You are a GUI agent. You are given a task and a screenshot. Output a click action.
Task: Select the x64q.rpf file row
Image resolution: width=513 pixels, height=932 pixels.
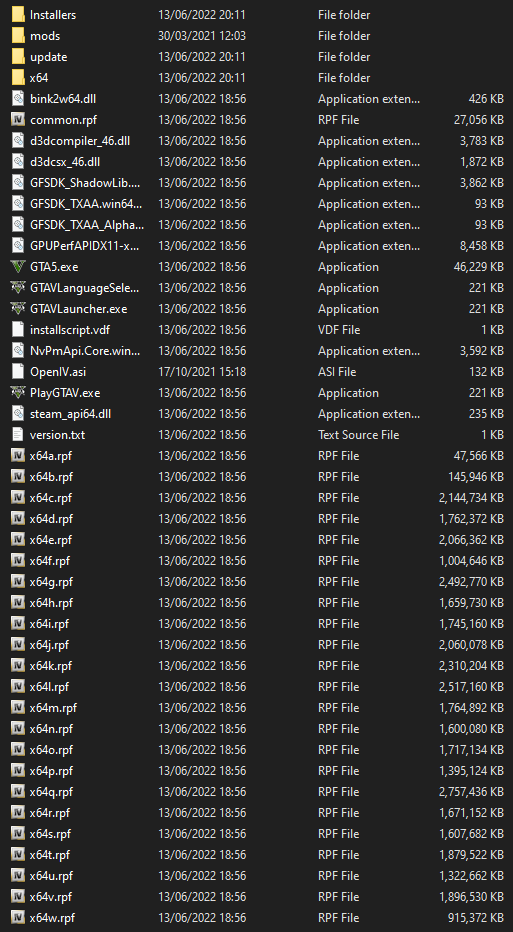pyautogui.click(x=256, y=792)
